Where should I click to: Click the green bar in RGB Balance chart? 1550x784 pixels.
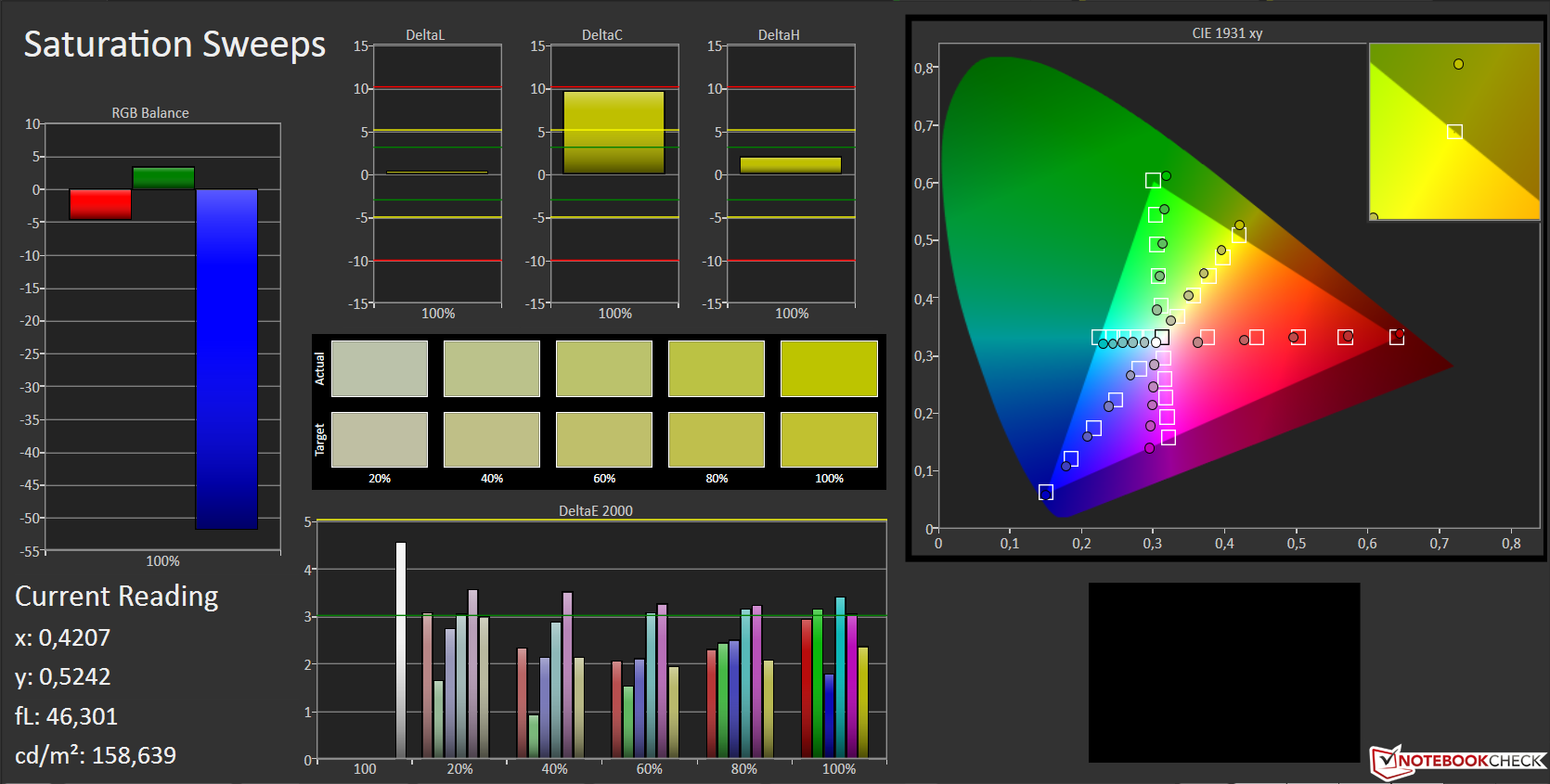click(163, 178)
